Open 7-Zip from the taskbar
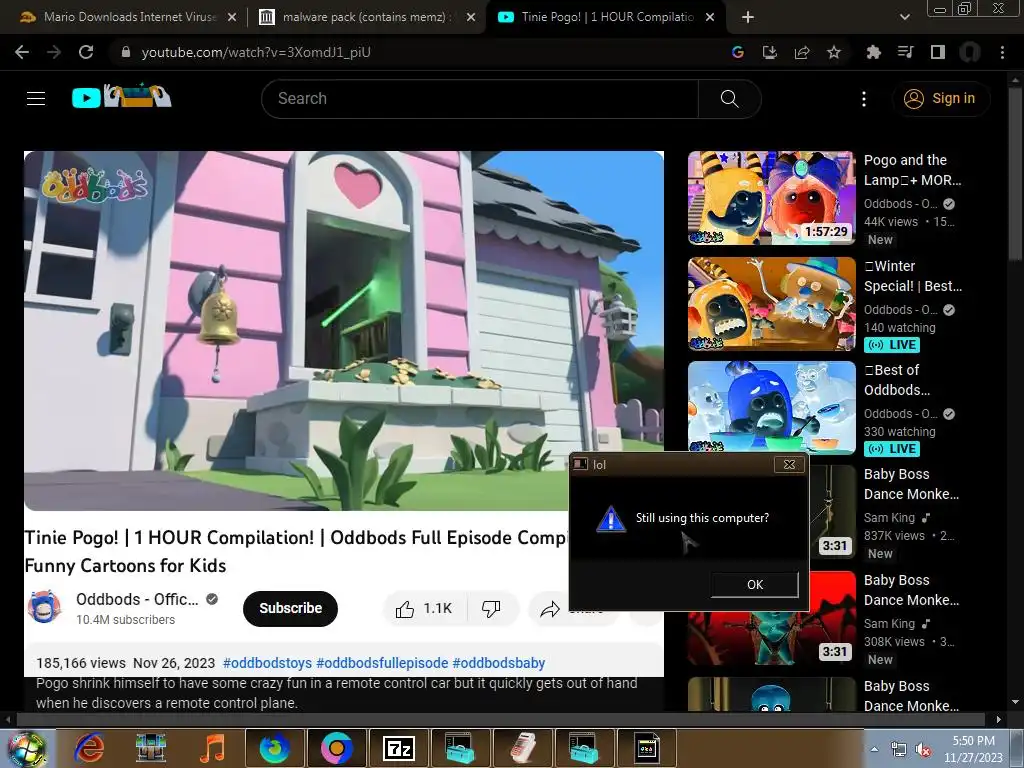Screen dimensions: 1024x768 pos(398,748)
